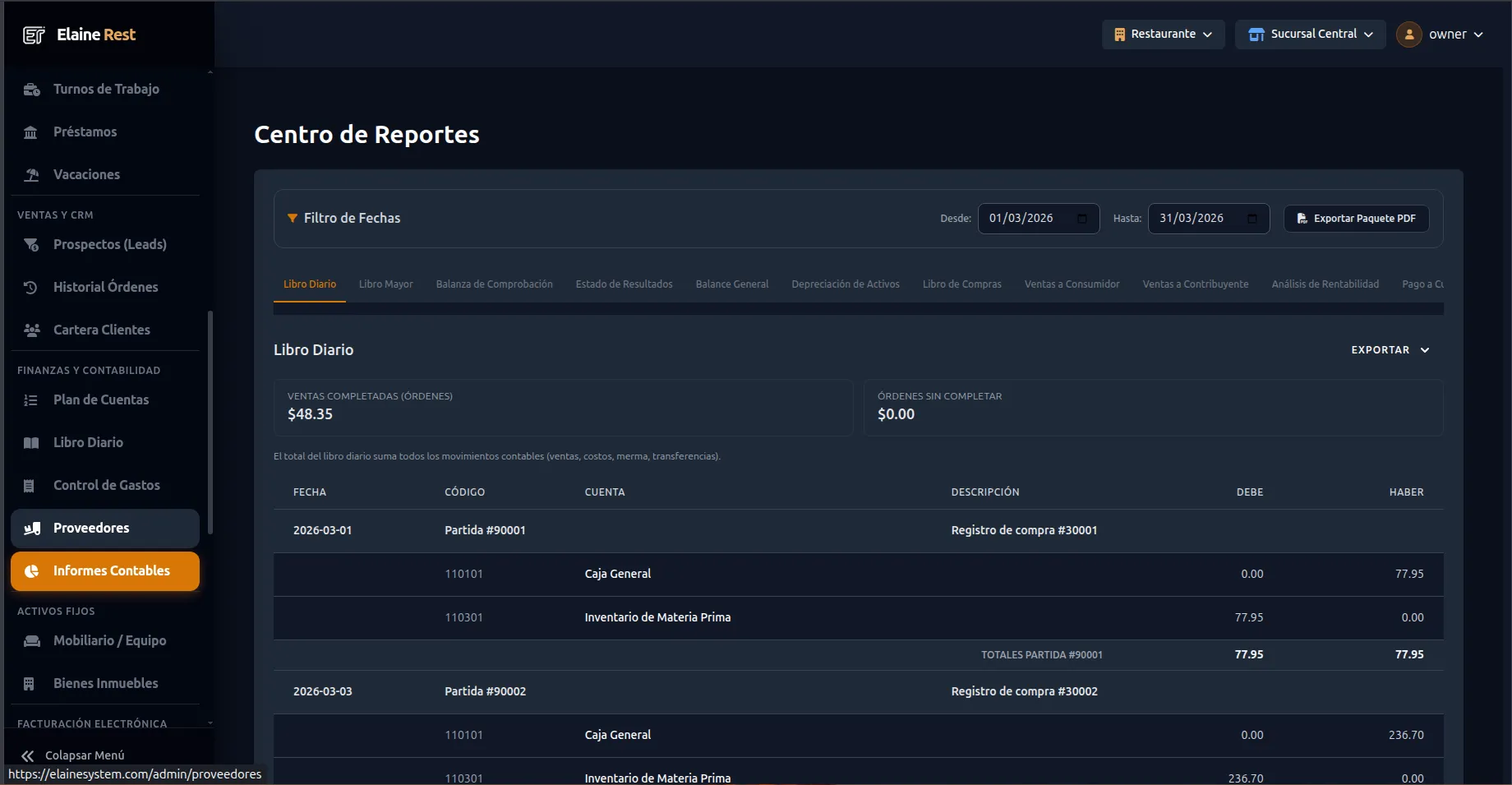
Task: Click the sidebar vertical scrollbar
Action: (210, 422)
